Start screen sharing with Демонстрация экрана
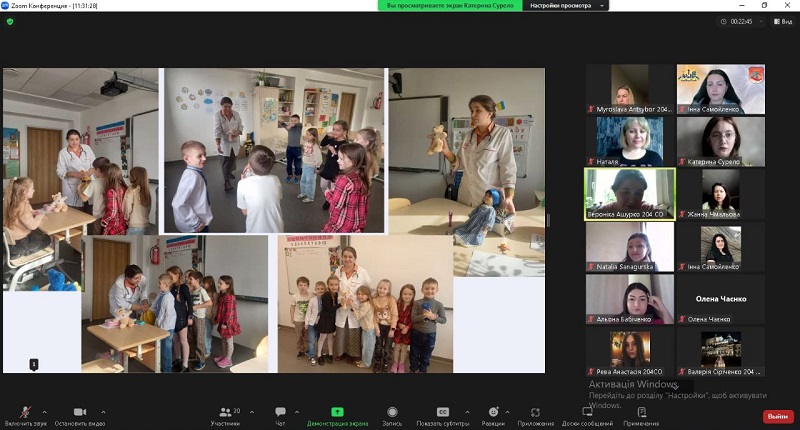Image resolution: width=800 pixels, height=430 pixels. coord(337,412)
